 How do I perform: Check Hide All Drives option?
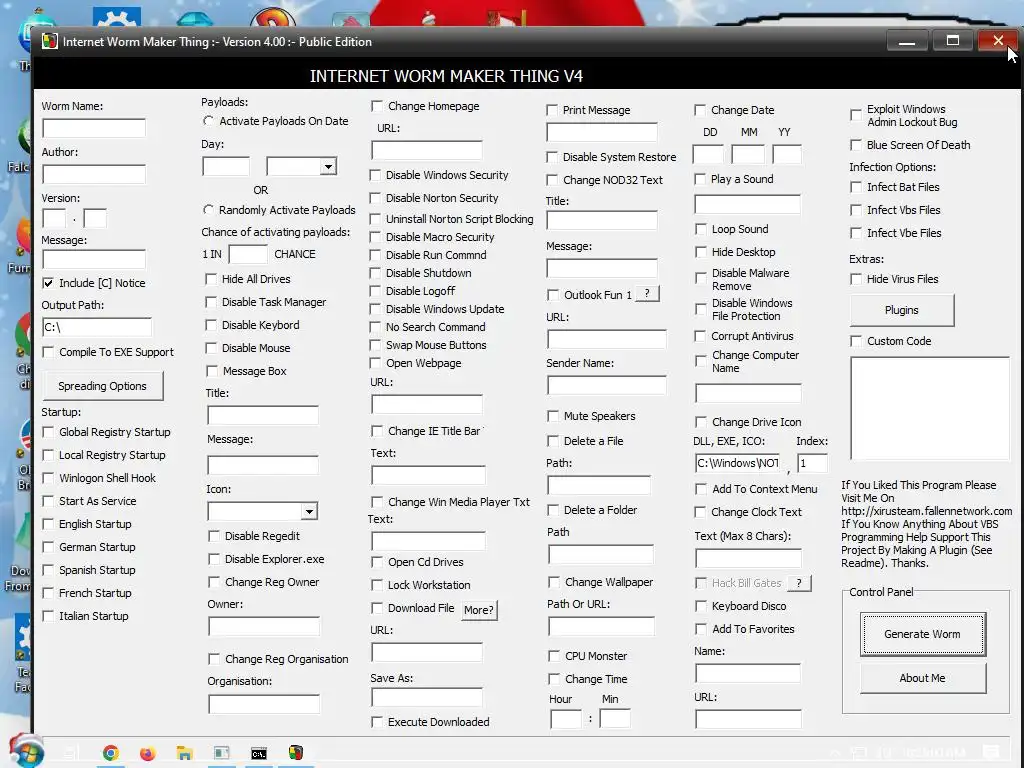tap(211, 279)
